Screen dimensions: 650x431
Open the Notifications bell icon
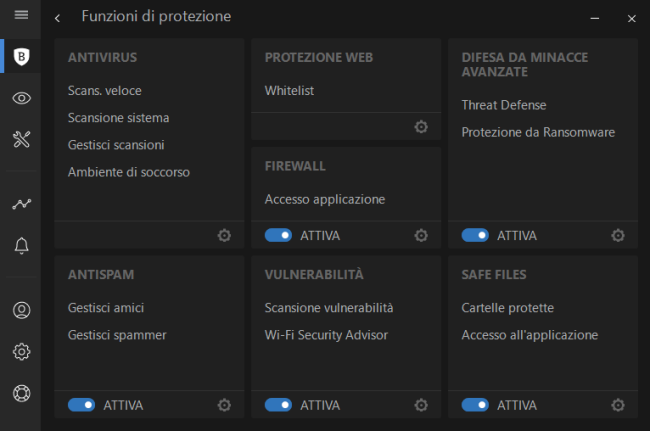(21, 245)
